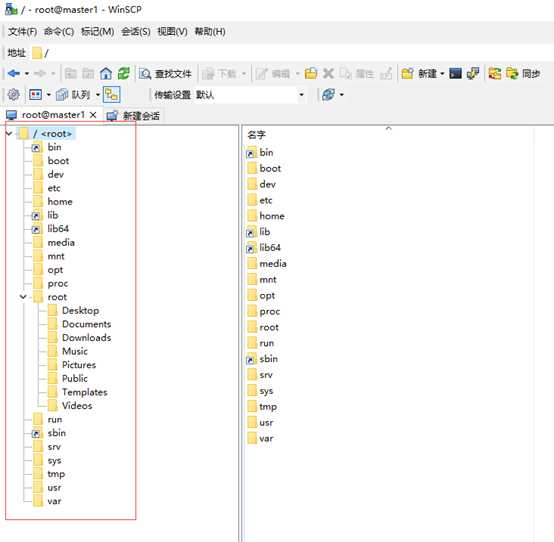
Task: Click the 名字 name column header
Action: tap(257, 135)
